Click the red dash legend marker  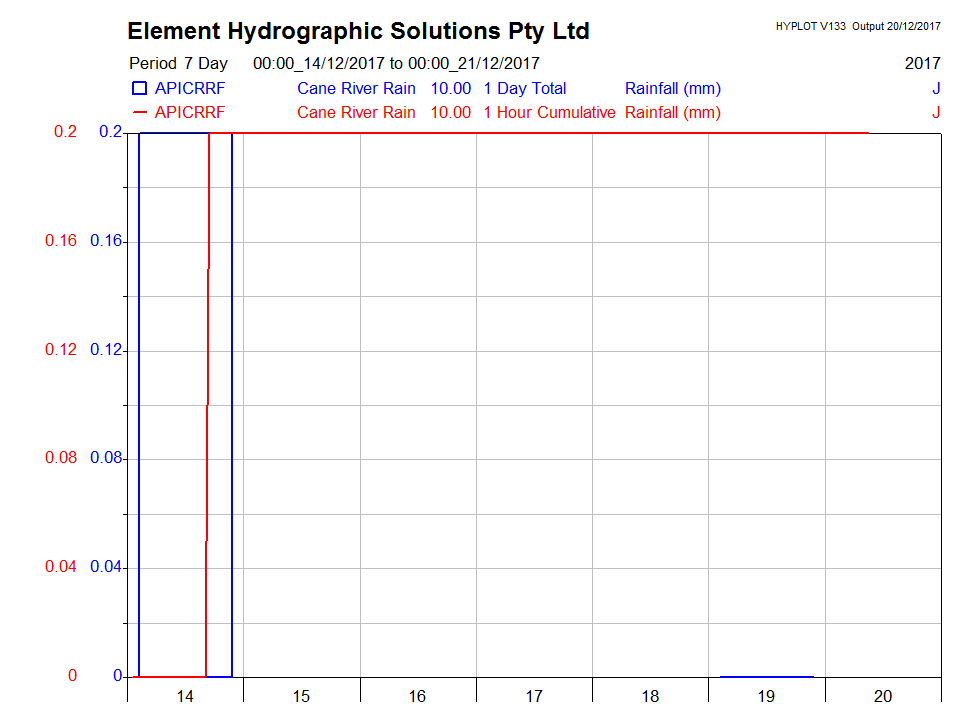[140, 112]
